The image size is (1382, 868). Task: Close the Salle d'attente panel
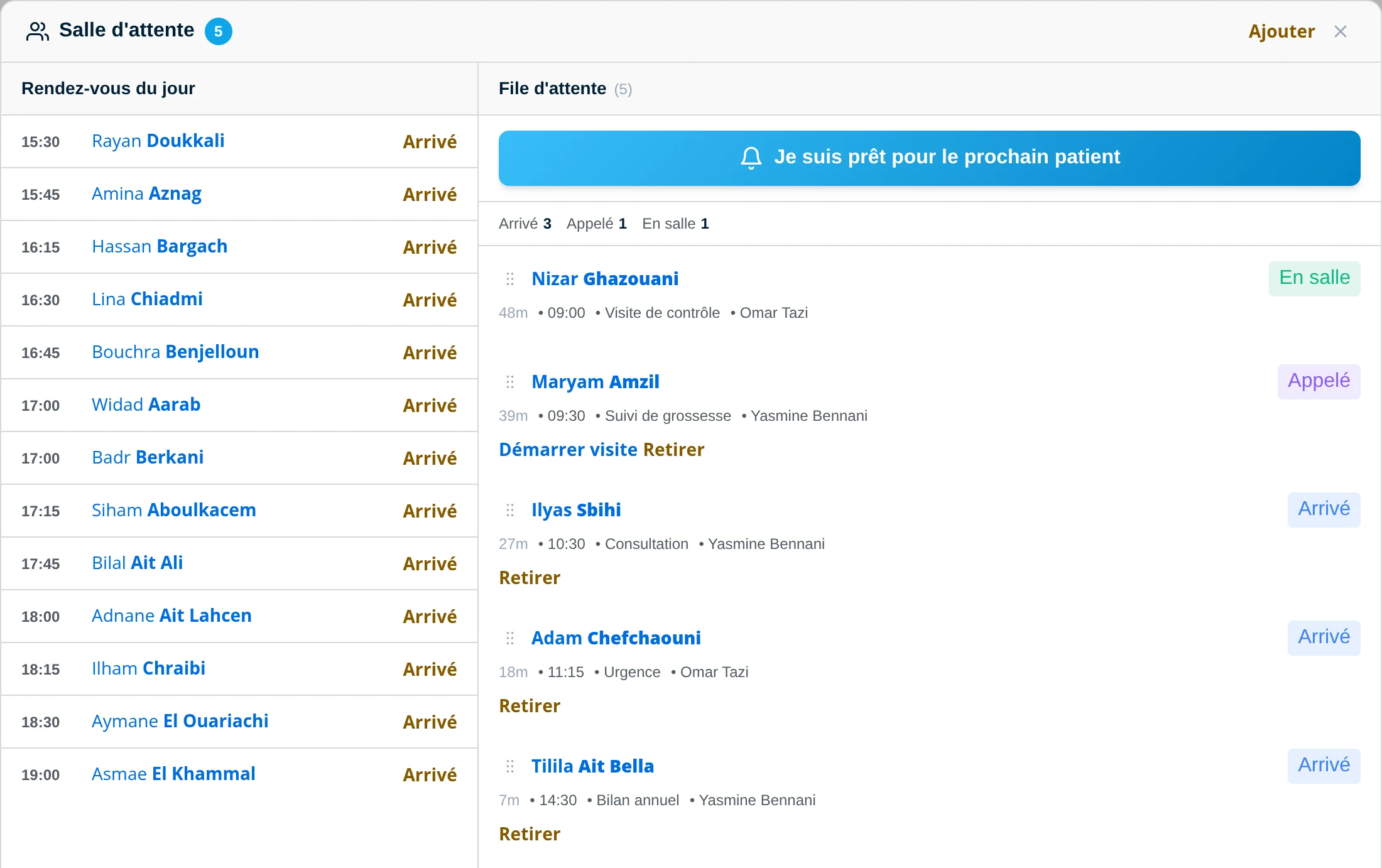click(x=1341, y=31)
